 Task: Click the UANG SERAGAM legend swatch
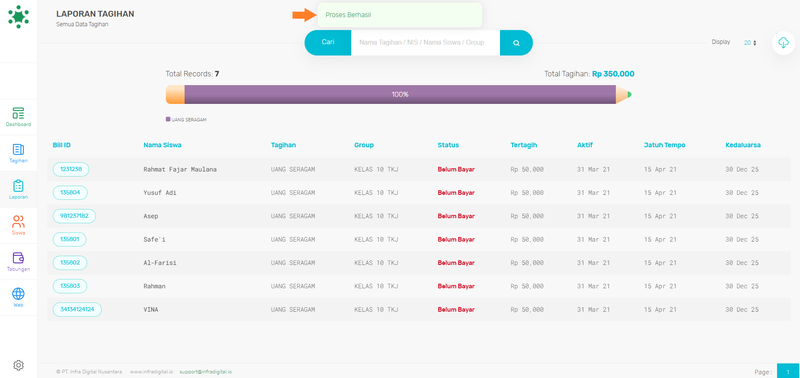pyautogui.click(x=168, y=119)
